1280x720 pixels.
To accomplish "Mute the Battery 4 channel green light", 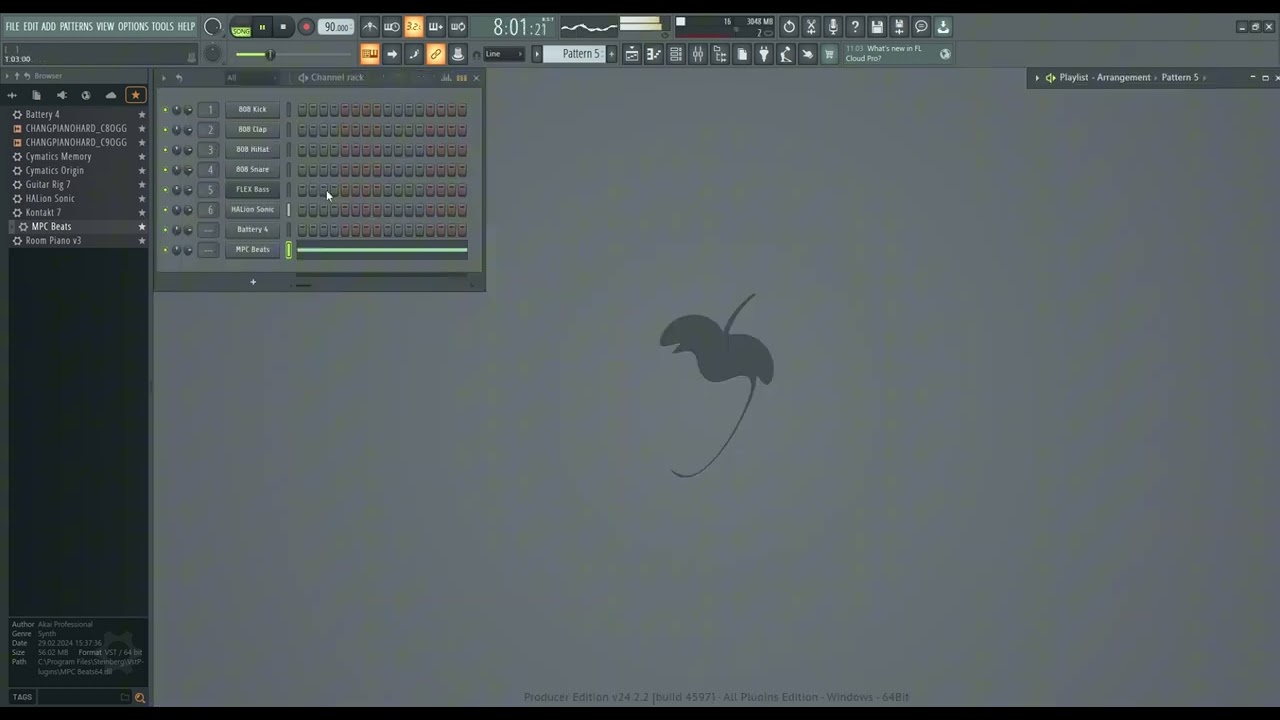I will pyautogui.click(x=165, y=230).
